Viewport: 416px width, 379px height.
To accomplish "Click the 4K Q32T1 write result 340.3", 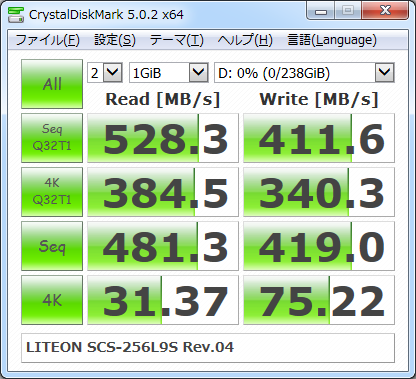I will pyautogui.click(x=319, y=192).
